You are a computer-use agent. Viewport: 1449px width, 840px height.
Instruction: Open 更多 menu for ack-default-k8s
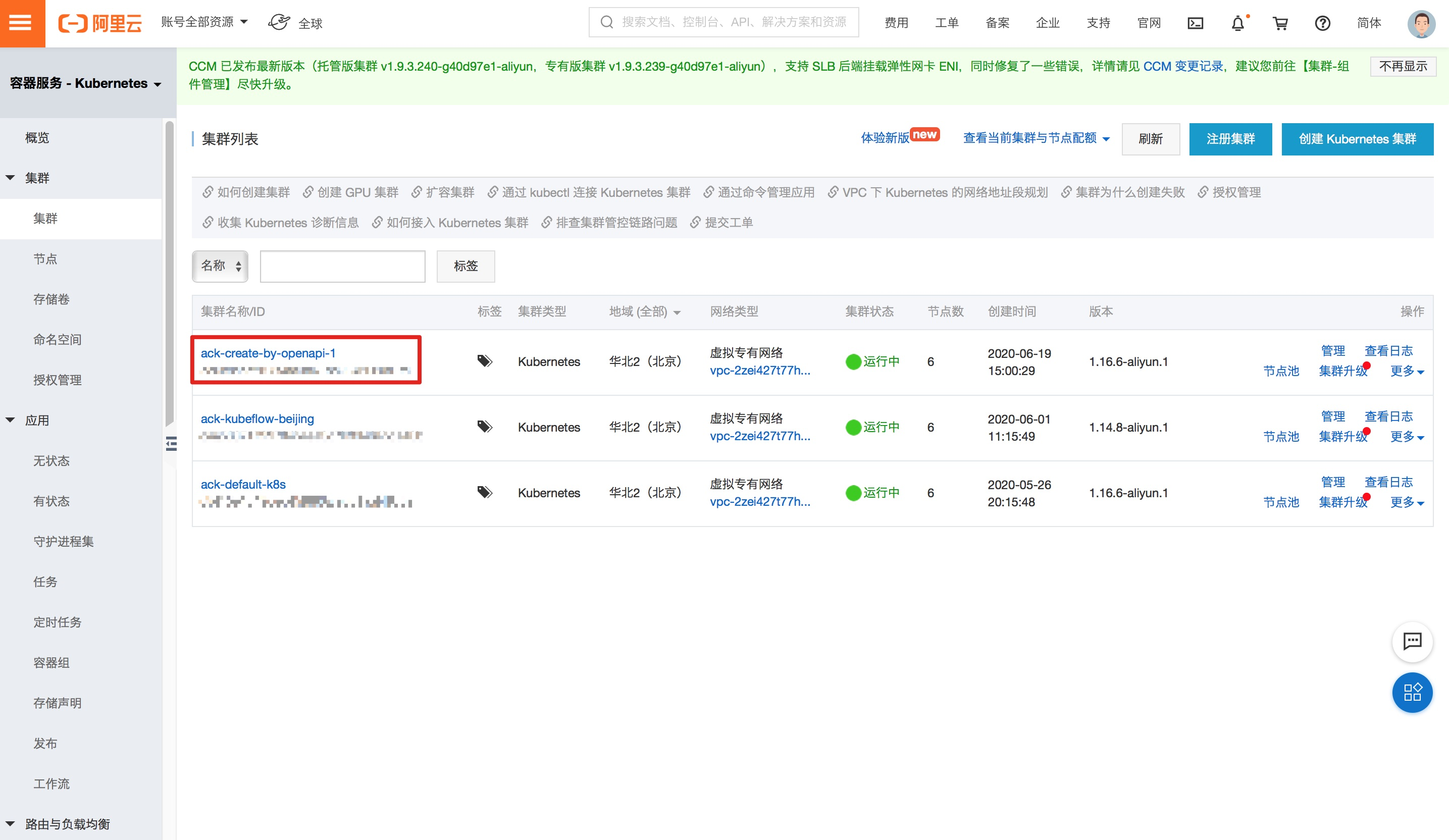coord(1407,502)
